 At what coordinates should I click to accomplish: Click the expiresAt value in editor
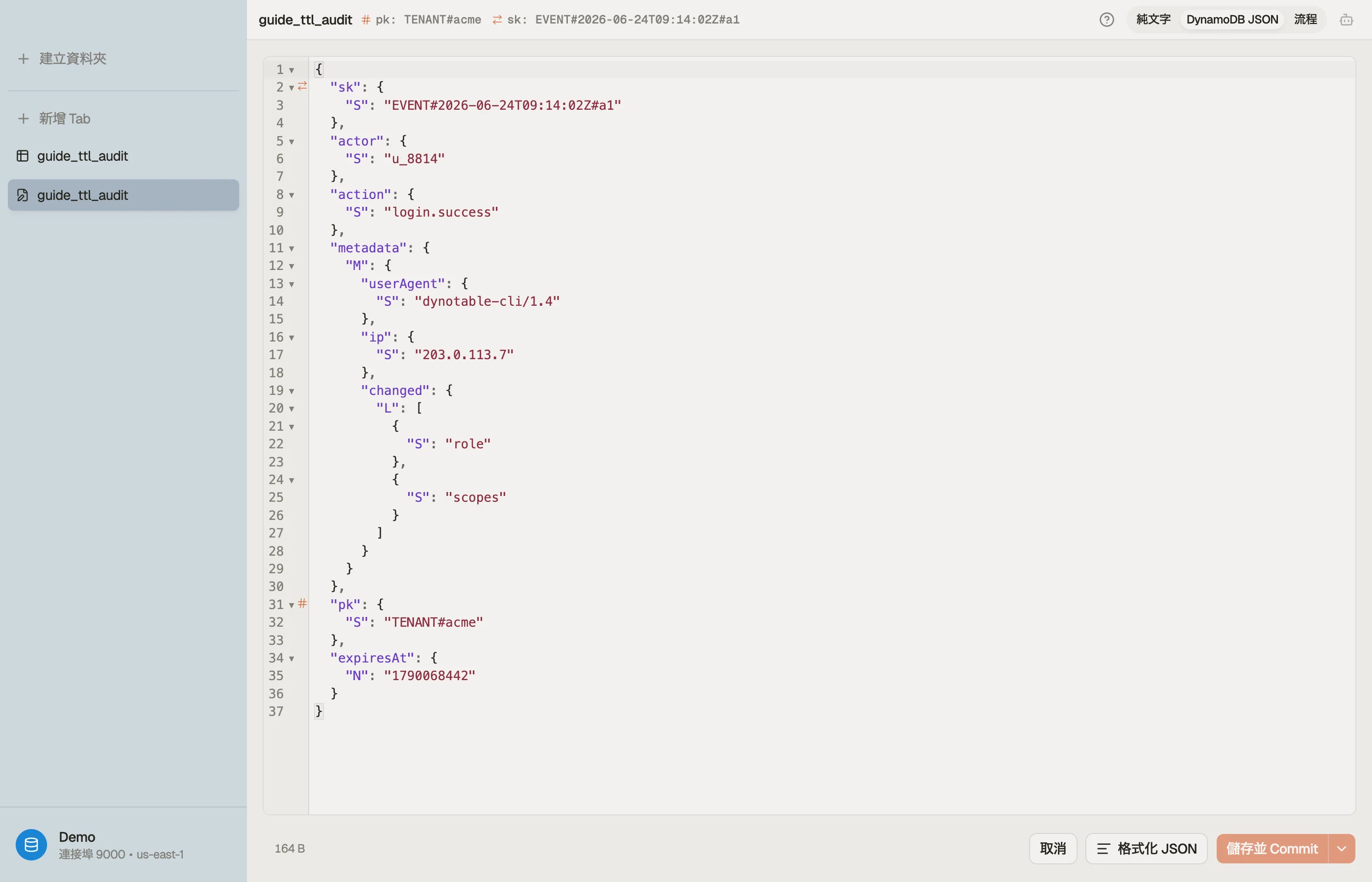pos(429,676)
